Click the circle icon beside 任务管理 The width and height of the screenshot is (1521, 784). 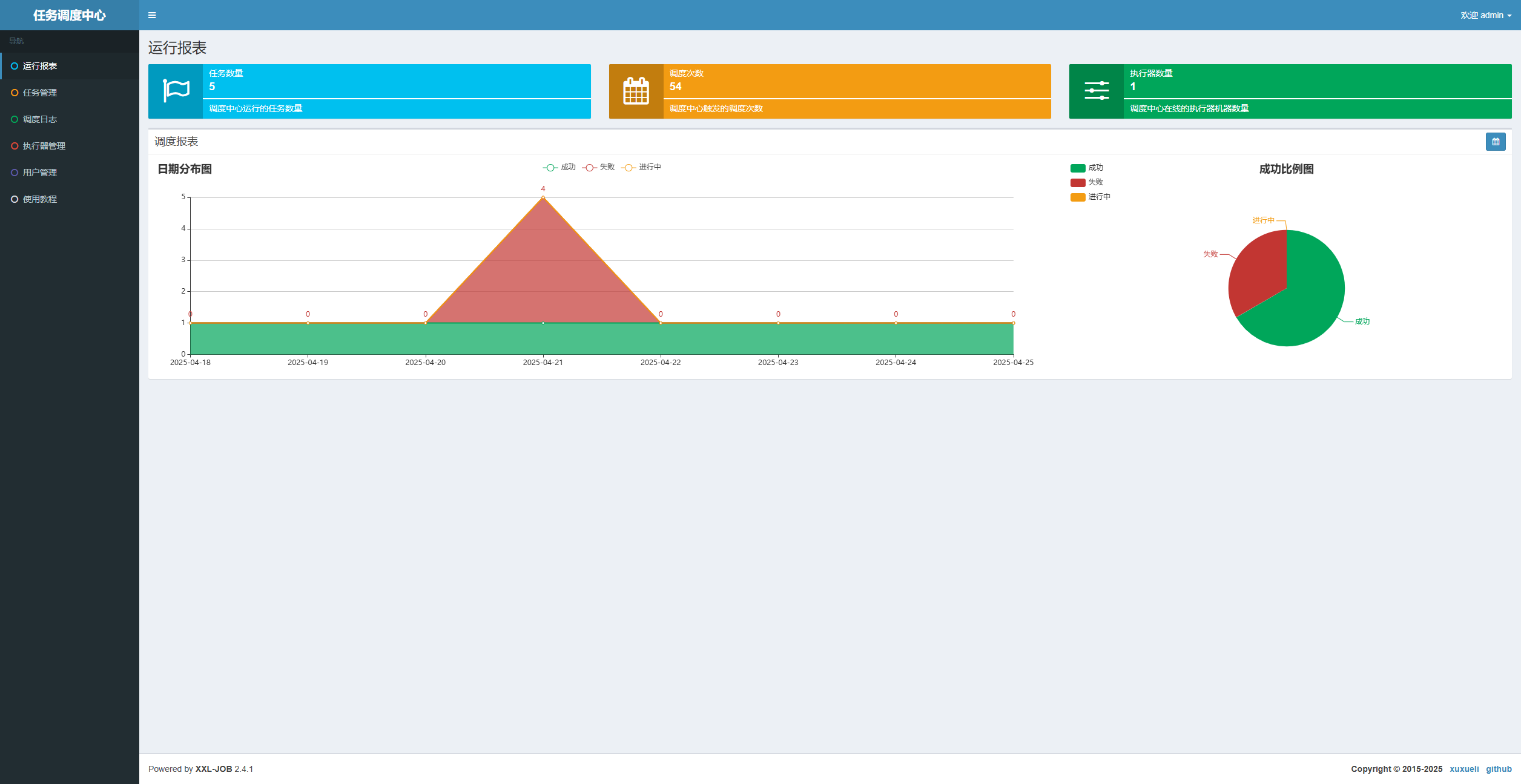point(15,93)
